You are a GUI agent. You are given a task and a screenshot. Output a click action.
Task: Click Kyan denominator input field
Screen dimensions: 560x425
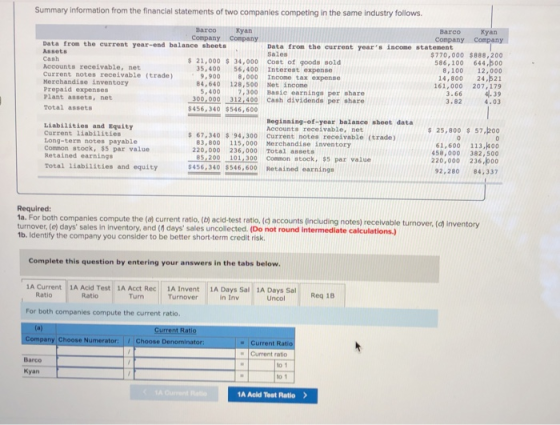(184, 375)
